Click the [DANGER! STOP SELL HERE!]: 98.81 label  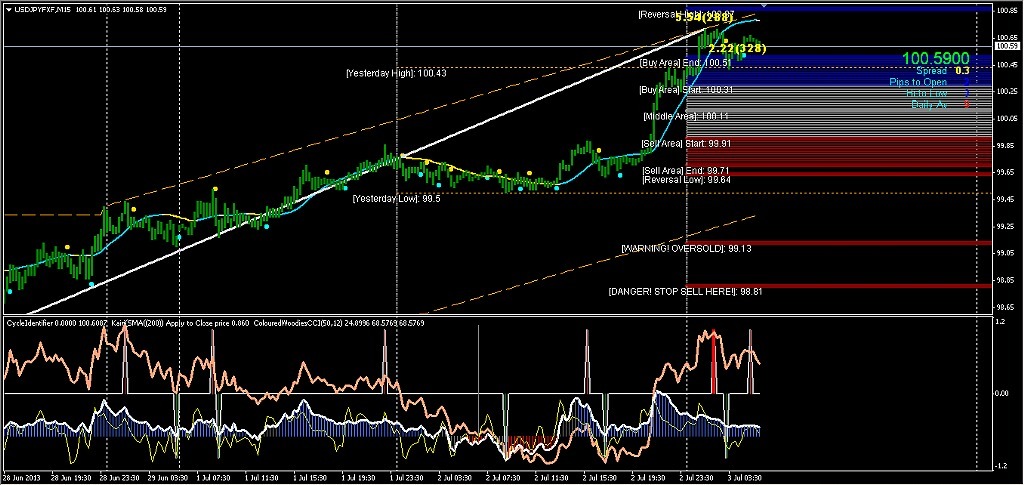click(x=685, y=292)
